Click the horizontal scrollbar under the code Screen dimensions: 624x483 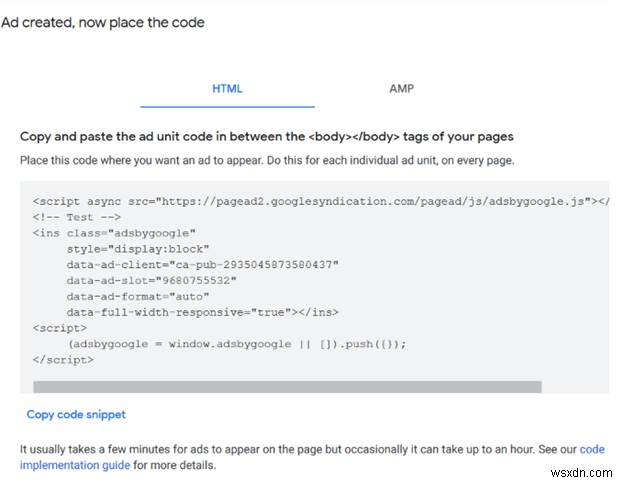tap(287, 387)
